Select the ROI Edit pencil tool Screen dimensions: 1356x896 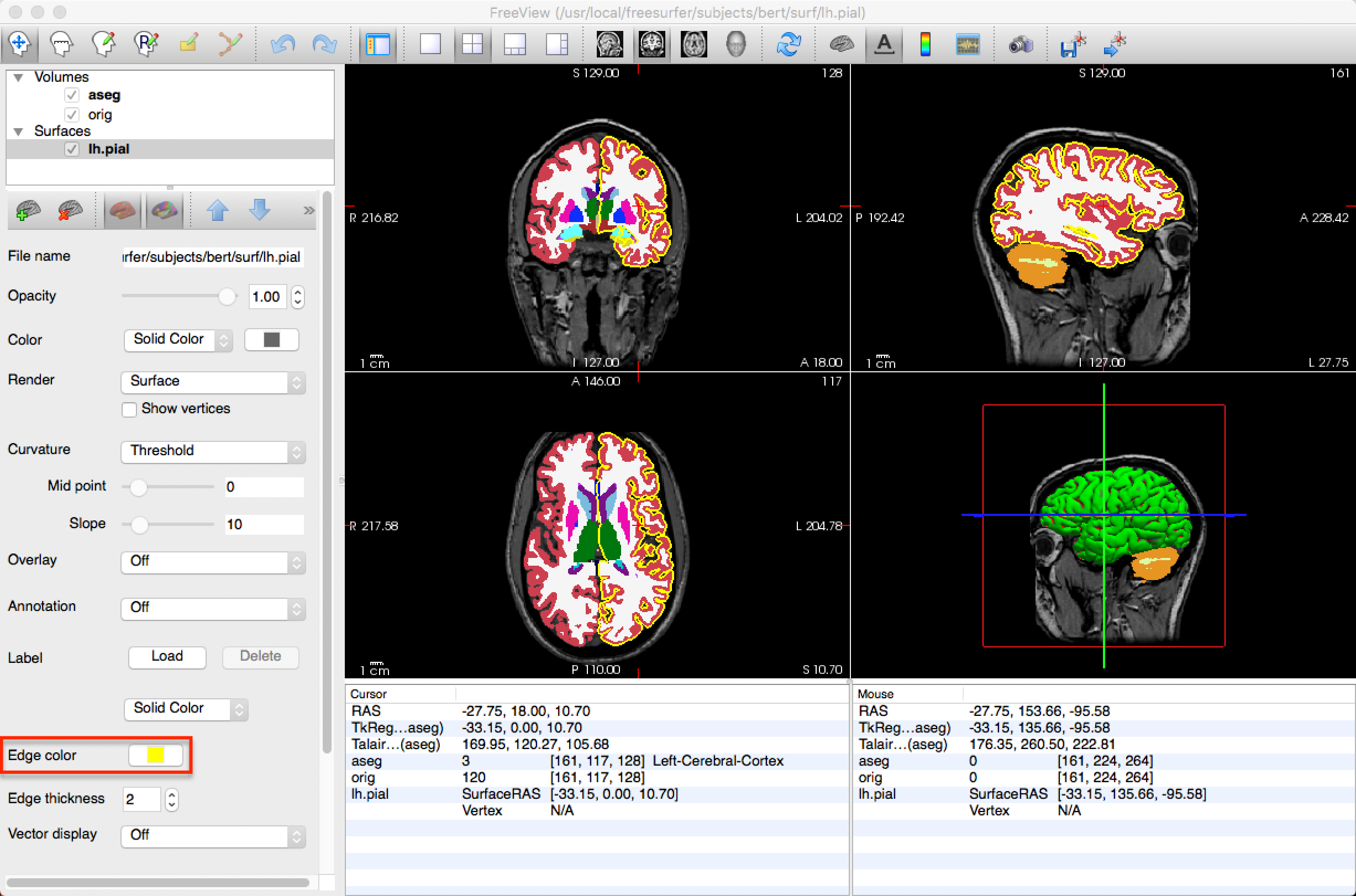pos(188,44)
